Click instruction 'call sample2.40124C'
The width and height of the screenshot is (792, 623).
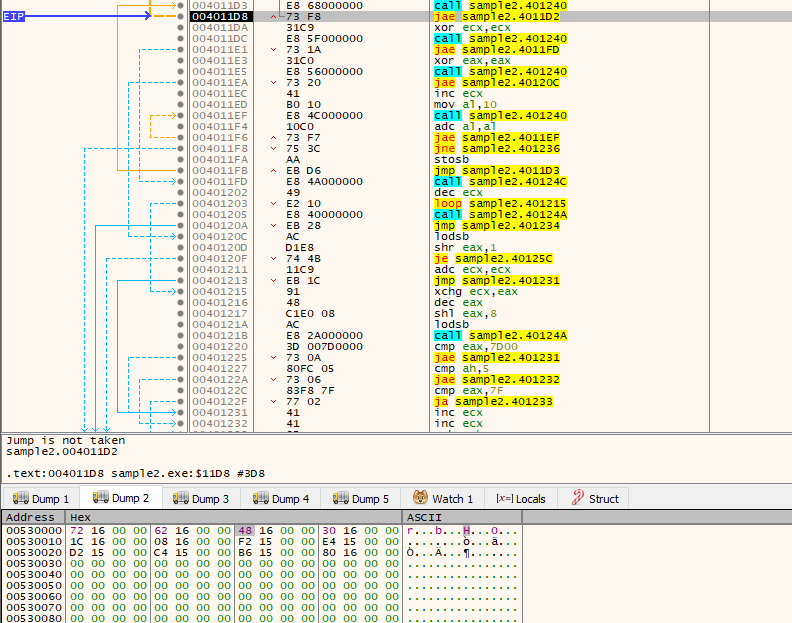click(501, 182)
